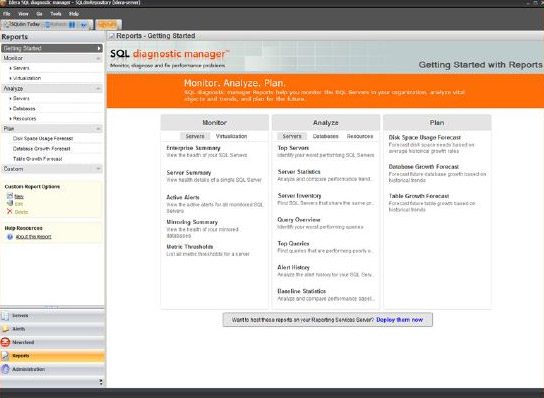Switch to Servers tab in Analyze card

pos(292,136)
